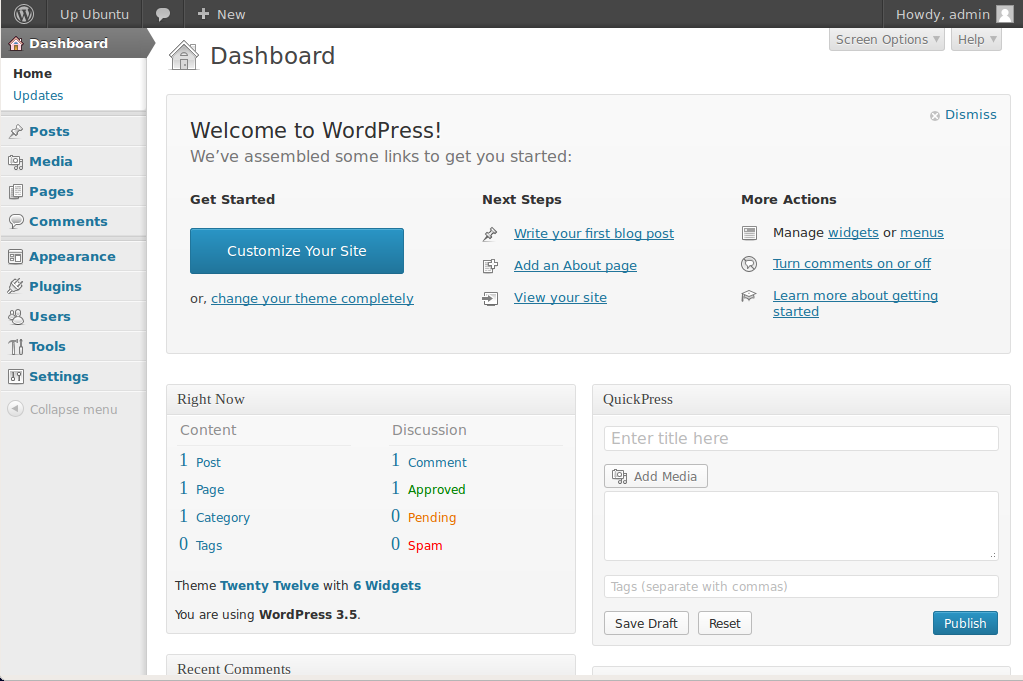1023x681 pixels.
Task: Open the New content menu
Action: tap(221, 14)
